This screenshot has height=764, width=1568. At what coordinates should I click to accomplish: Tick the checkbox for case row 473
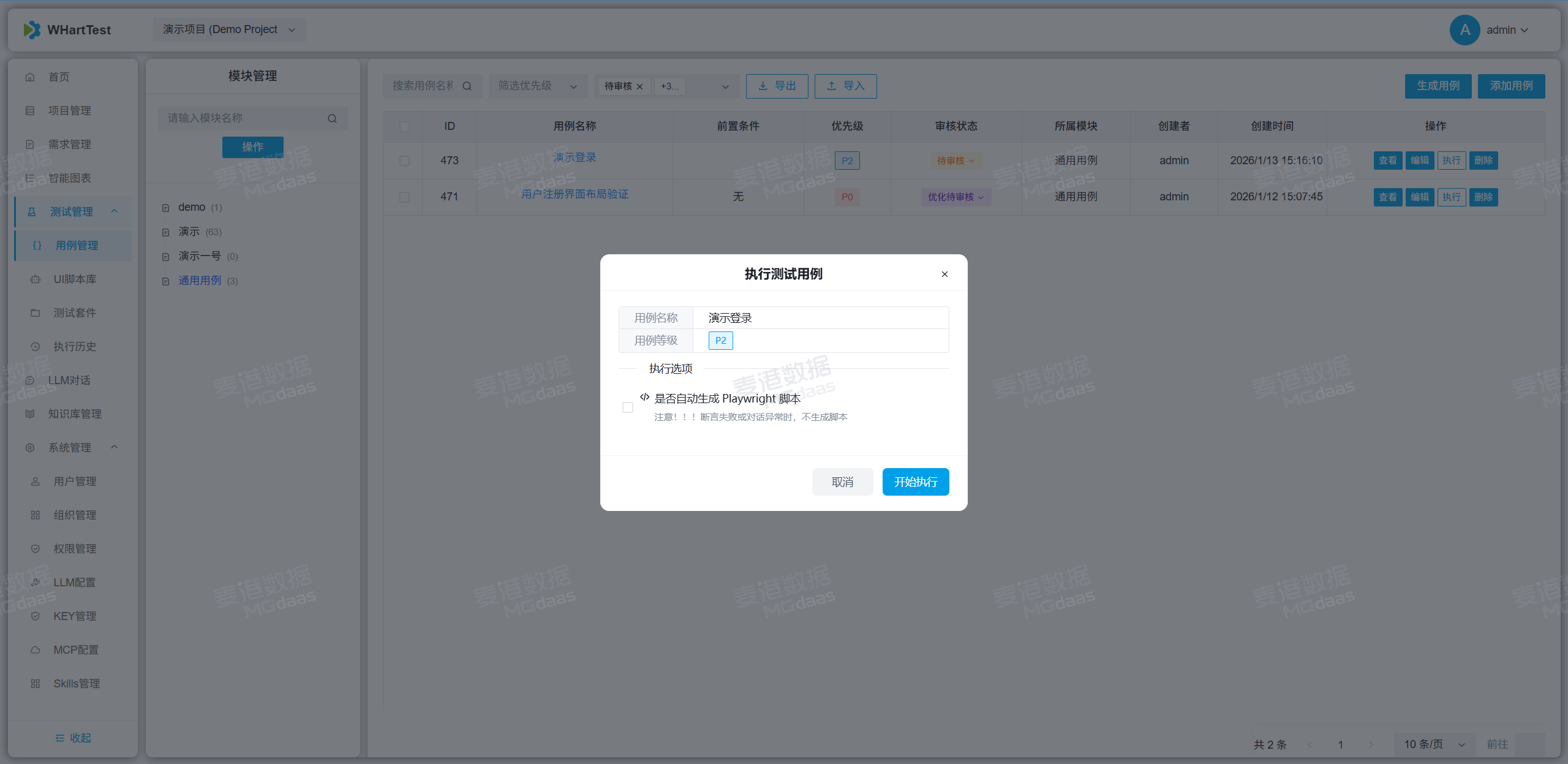pos(404,161)
